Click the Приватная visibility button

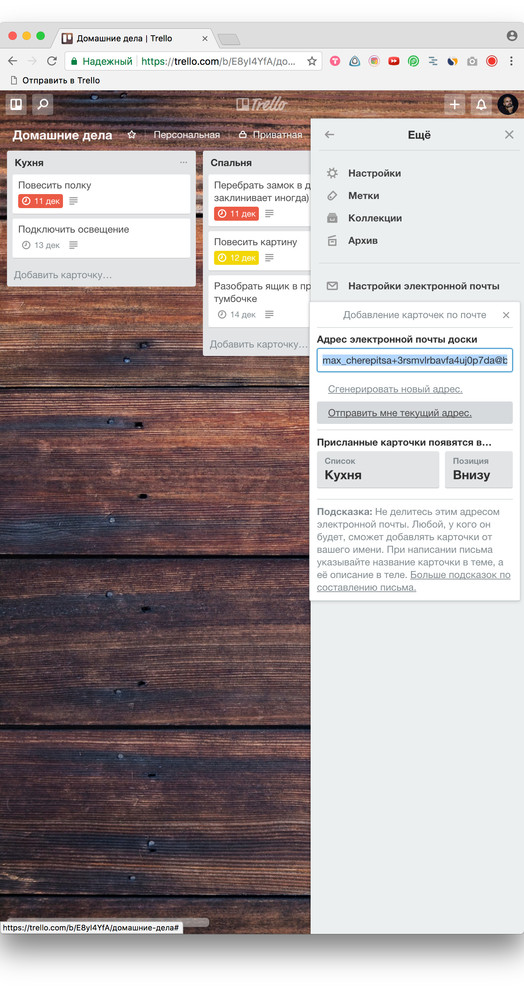coord(270,134)
